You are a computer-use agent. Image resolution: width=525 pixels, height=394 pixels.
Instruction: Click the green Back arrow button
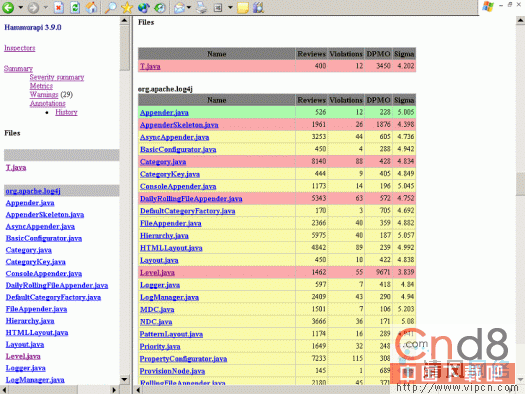click(x=8, y=7)
